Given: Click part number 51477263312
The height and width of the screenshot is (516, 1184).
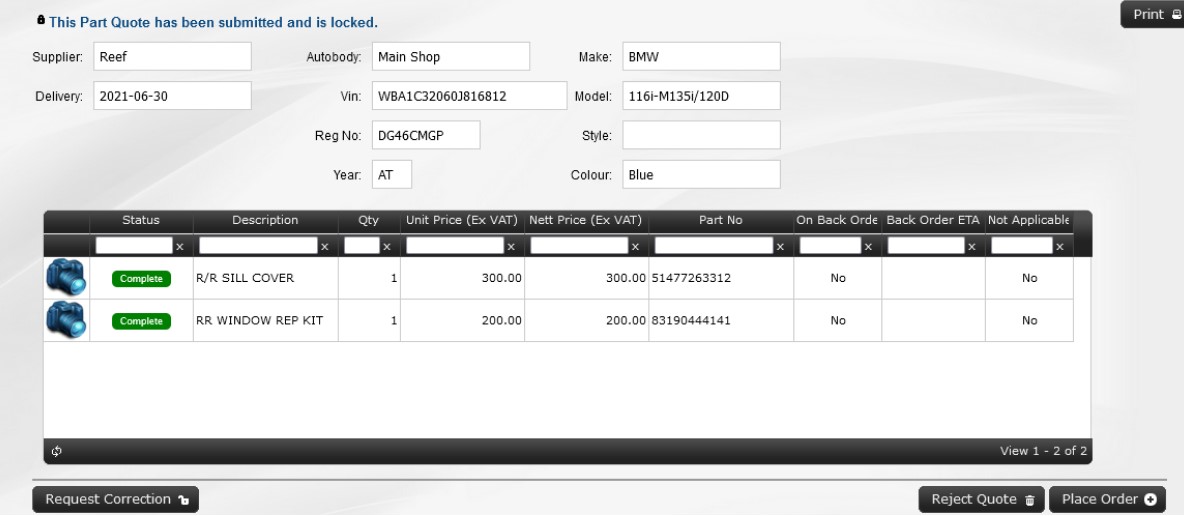Looking at the screenshot, I should click(x=691, y=278).
